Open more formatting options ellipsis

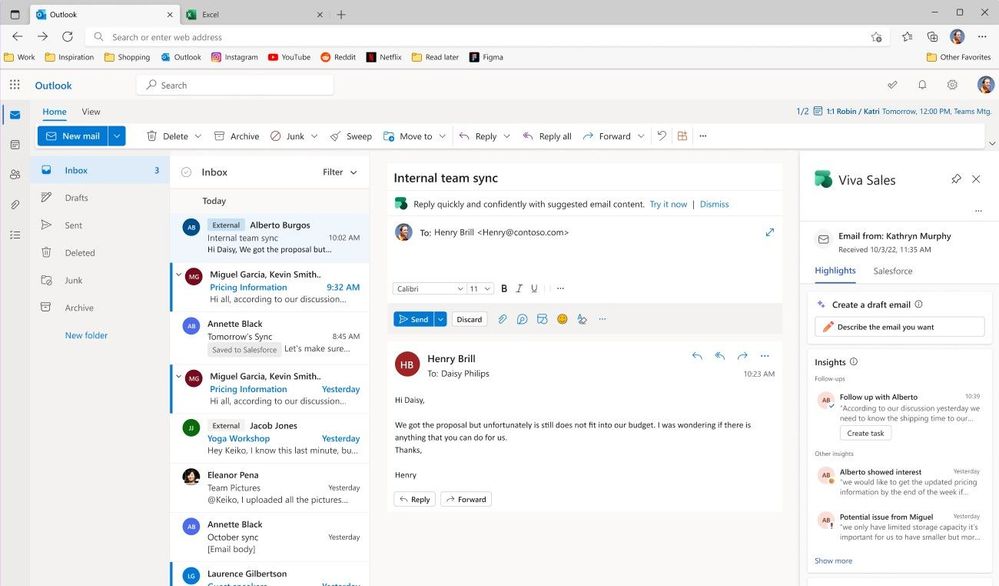pyautogui.click(x=560, y=289)
